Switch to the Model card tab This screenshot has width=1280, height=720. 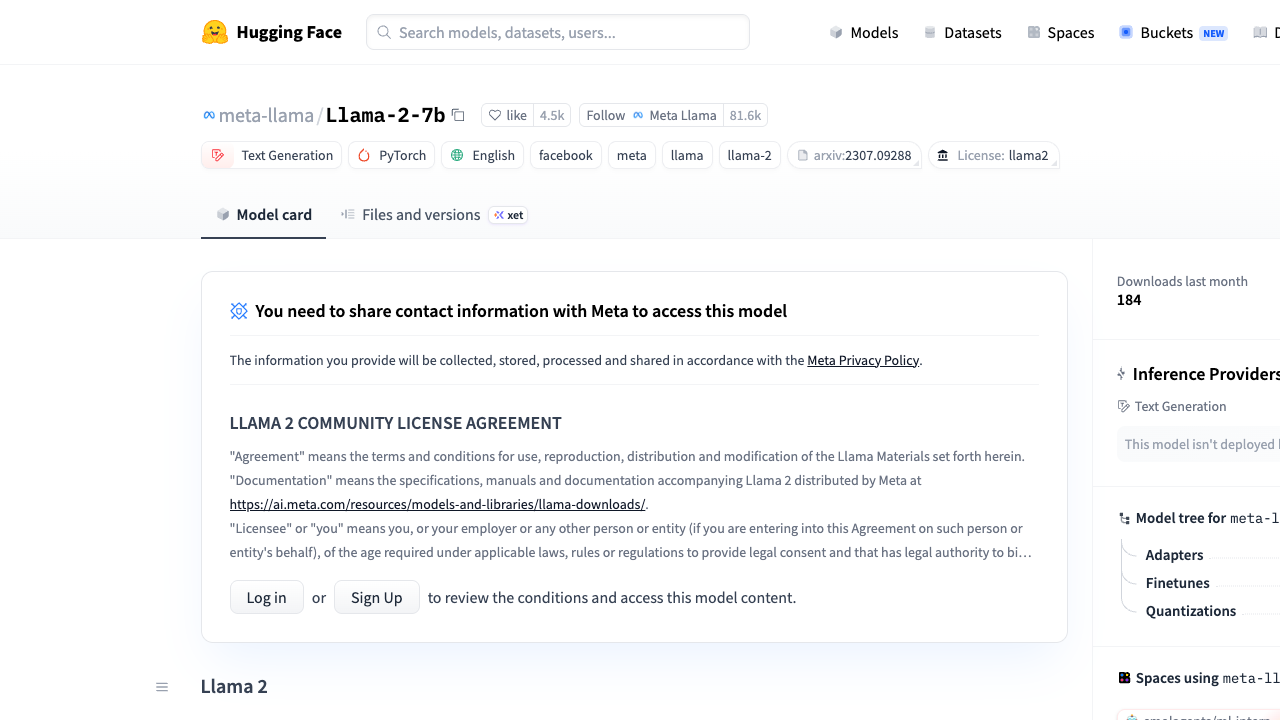(x=264, y=214)
